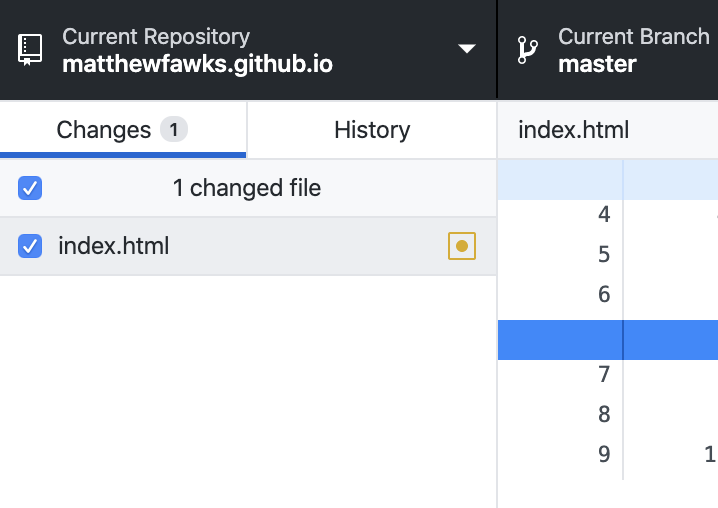
Task: Select diff line number 9
Action: click(x=604, y=454)
